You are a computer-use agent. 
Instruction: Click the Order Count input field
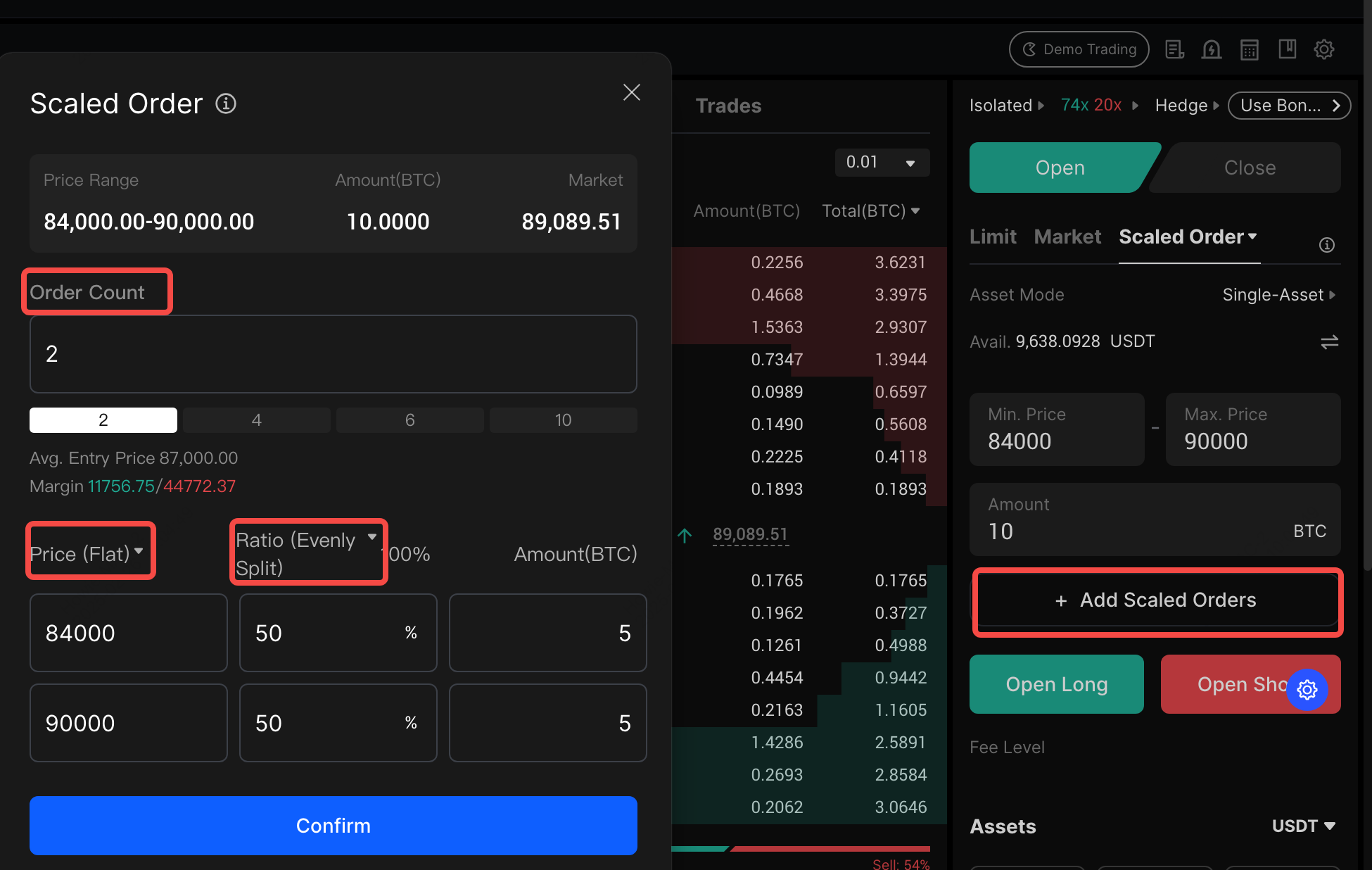333,354
